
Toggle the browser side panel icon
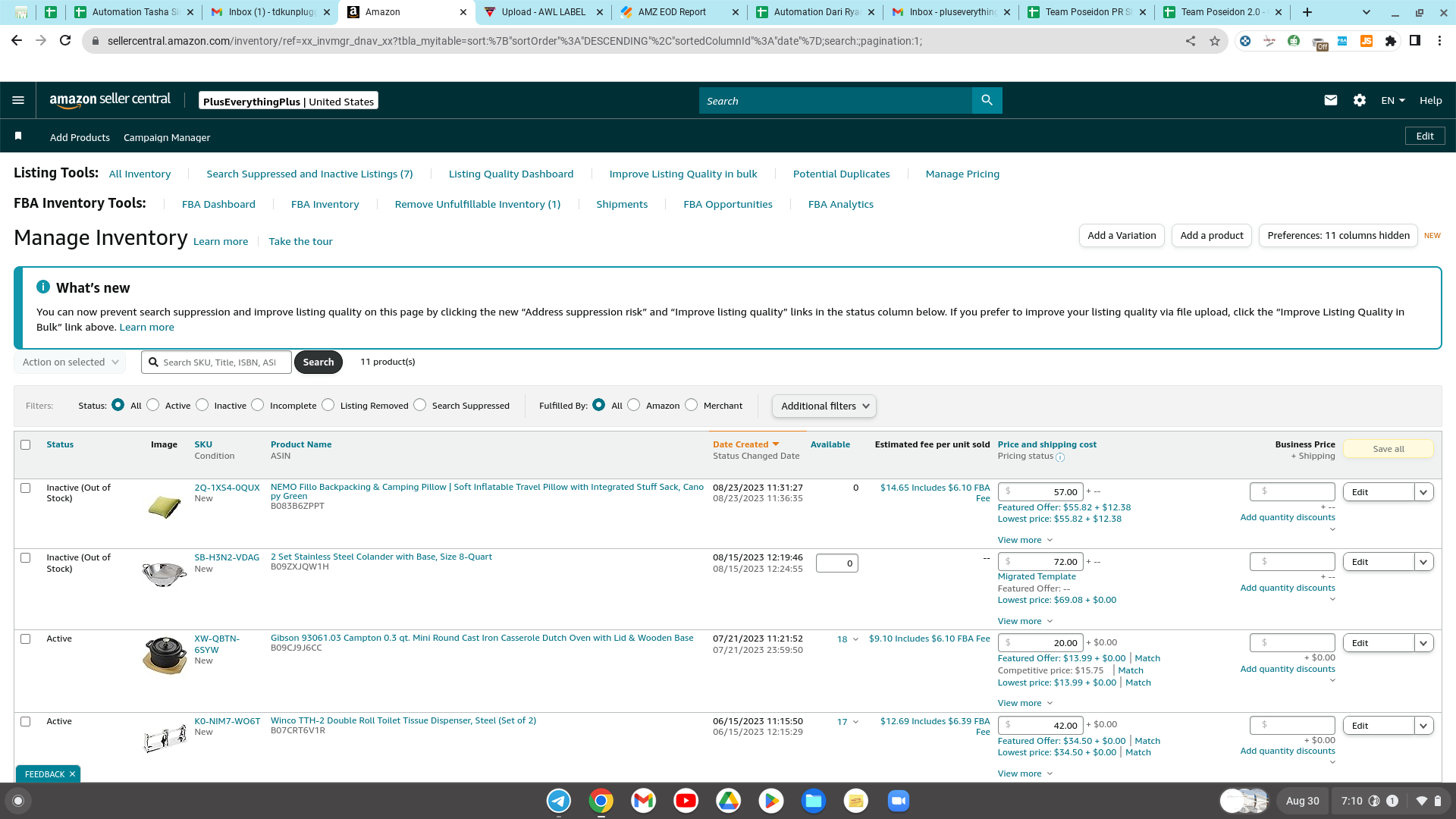(x=1415, y=41)
